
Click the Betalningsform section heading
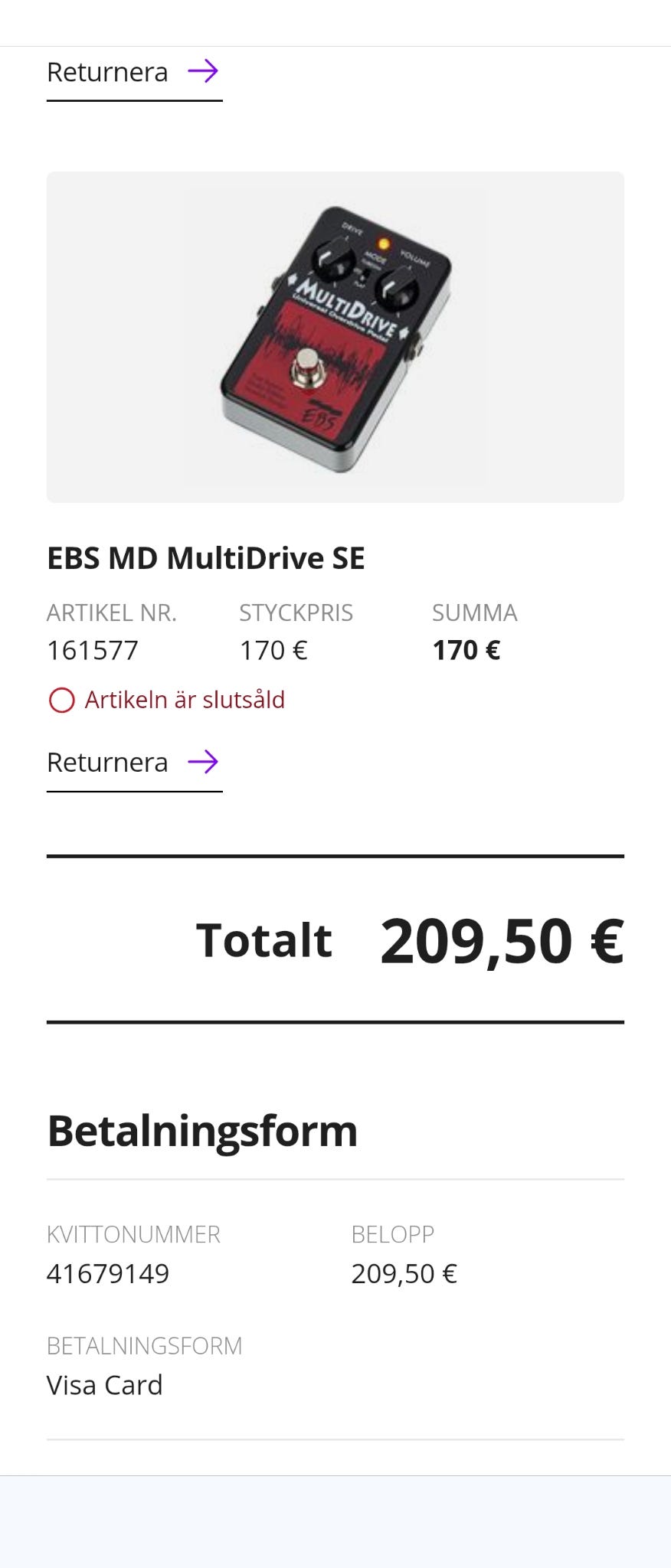coord(202,1130)
